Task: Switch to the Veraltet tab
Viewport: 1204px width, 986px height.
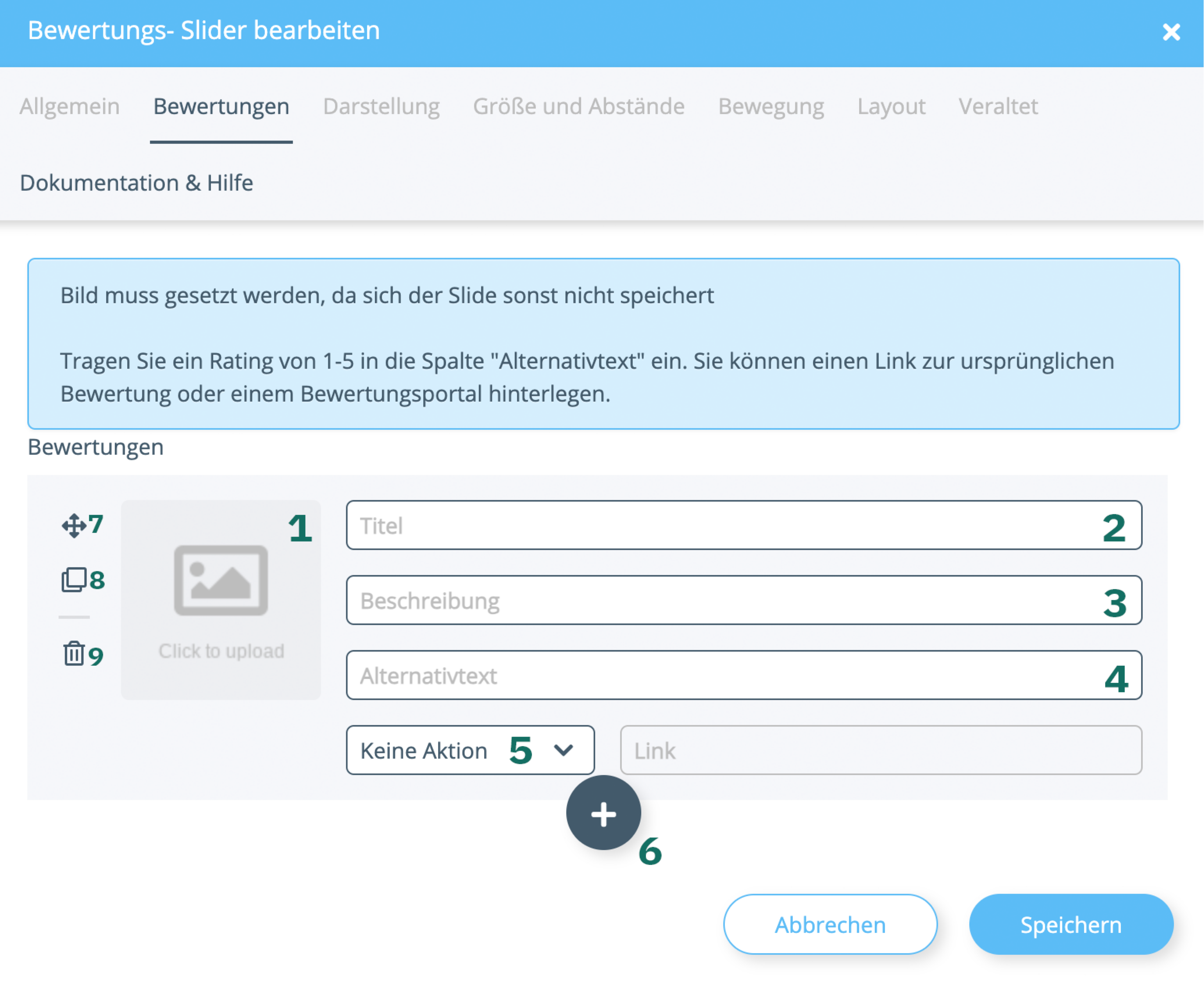Action: coord(998,106)
